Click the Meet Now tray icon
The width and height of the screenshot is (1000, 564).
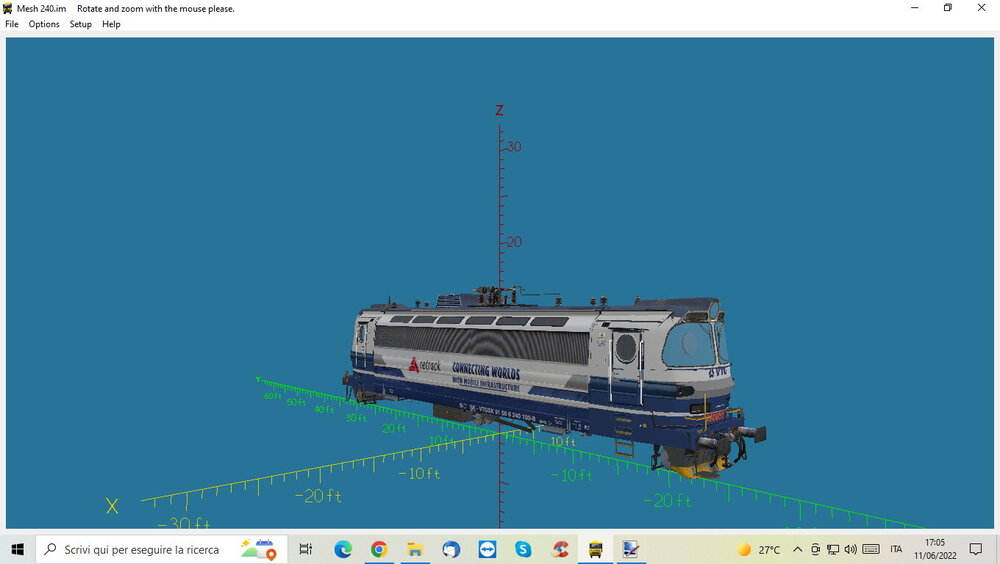pyautogui.click(x=815, y=549)
